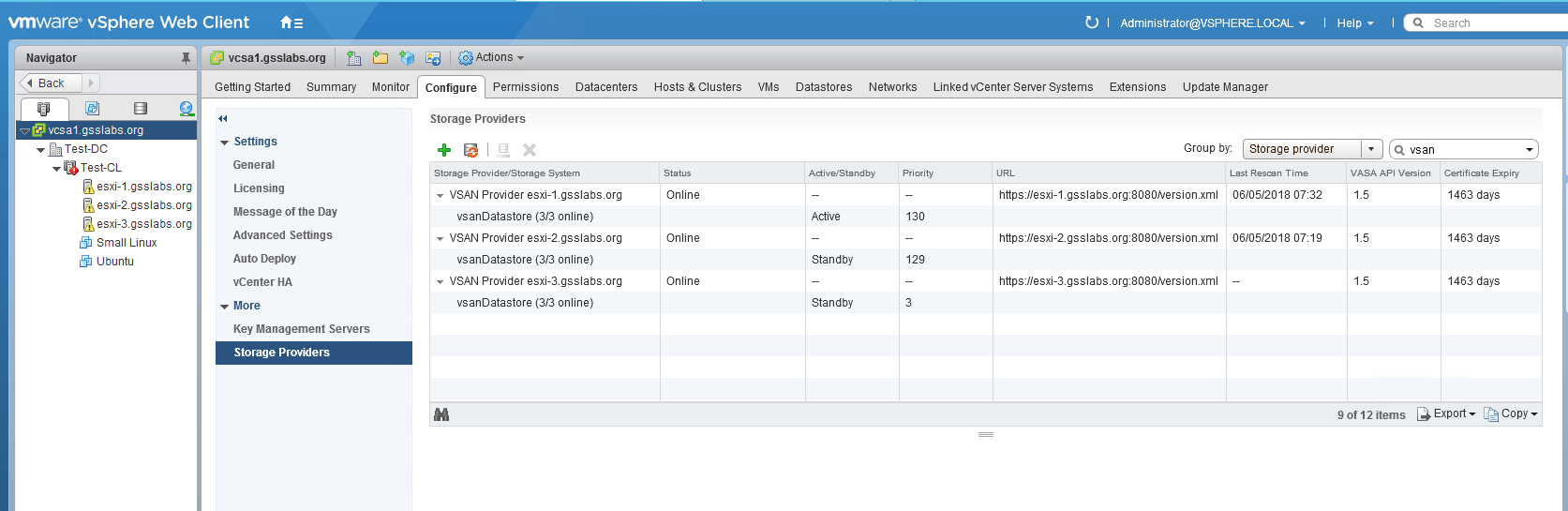Click the green add storage provider icon
Screen dimensions: 1568x511
click(444, 150)
